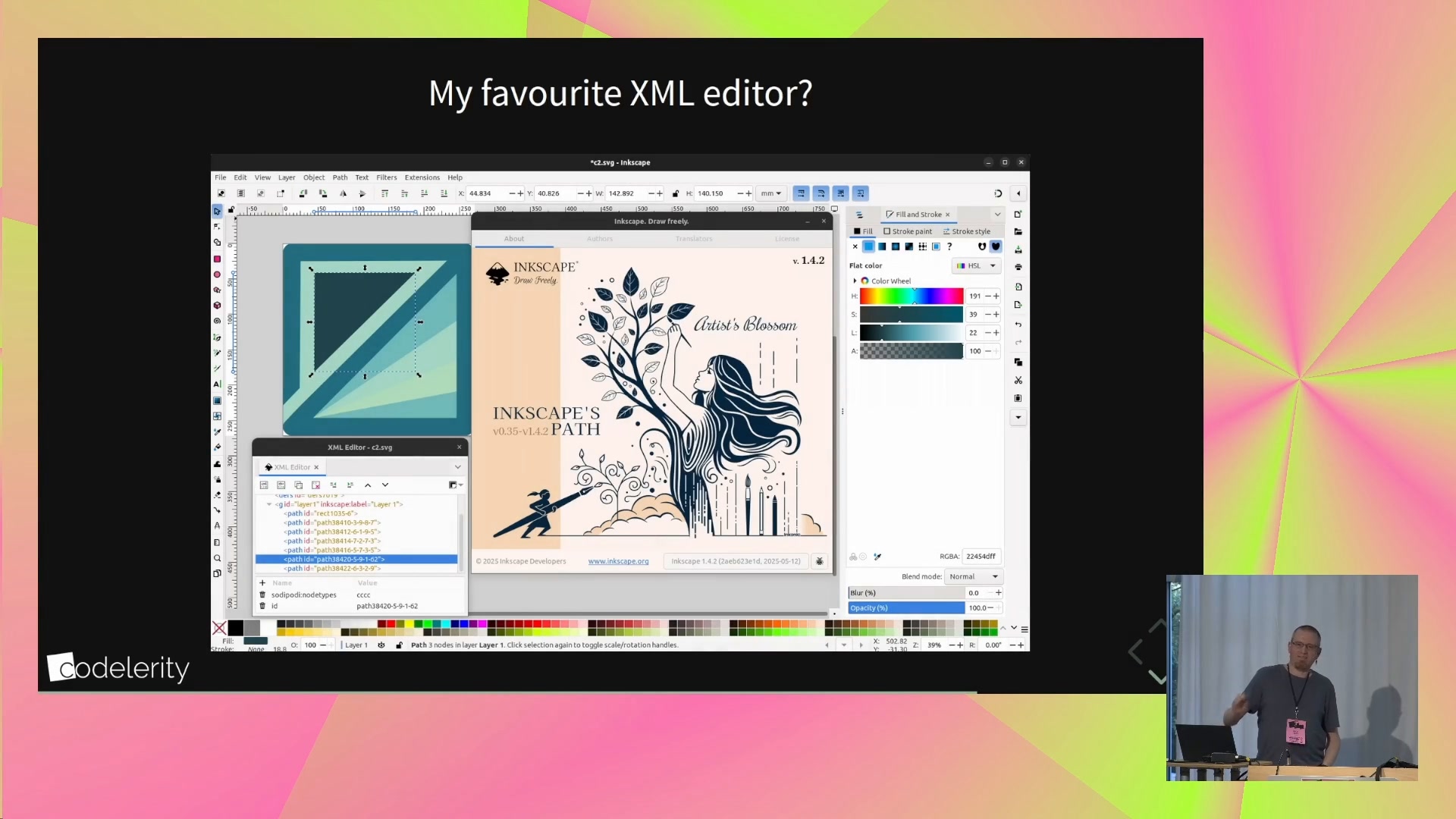
Task: Select the Shape Builder tool
Action: click(217, 243)
